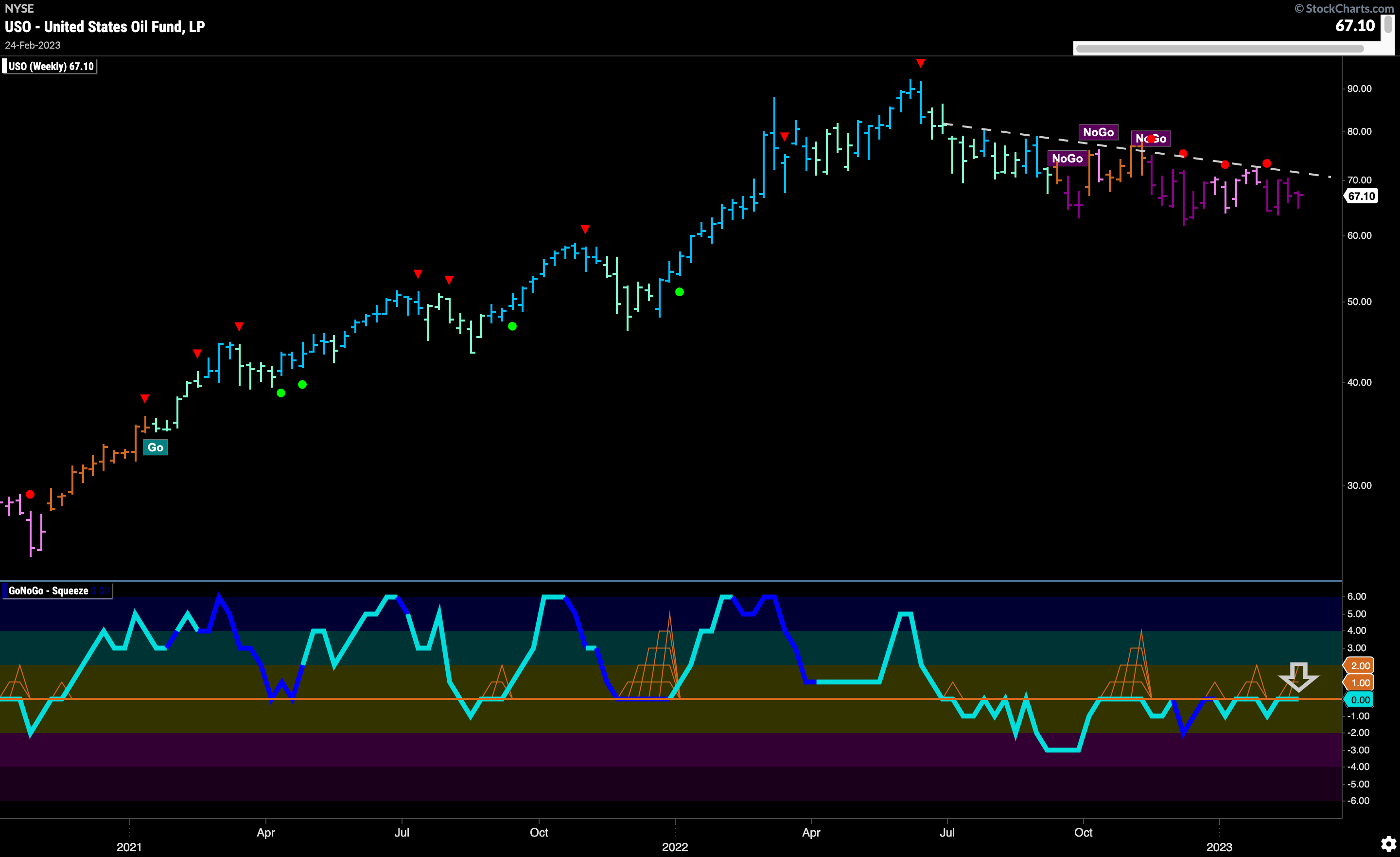Click the 50.00 price axis label
Viewport: 1400px width, 857px height.
tap(1359, 302)
